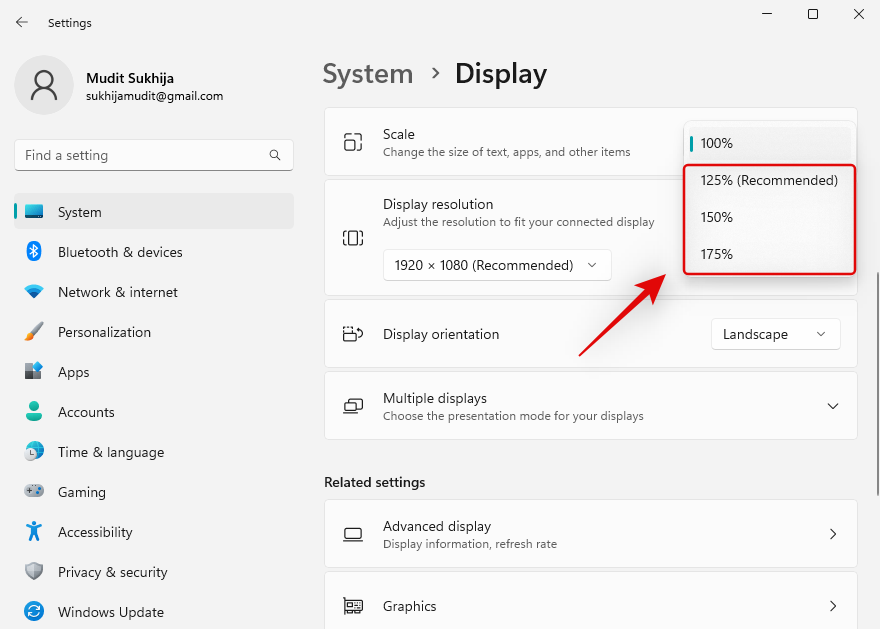The height and width of the screenshot is (629, 880).
Task: Open the Display orientation Landscape dropdown
Action: tap(776, 334)
